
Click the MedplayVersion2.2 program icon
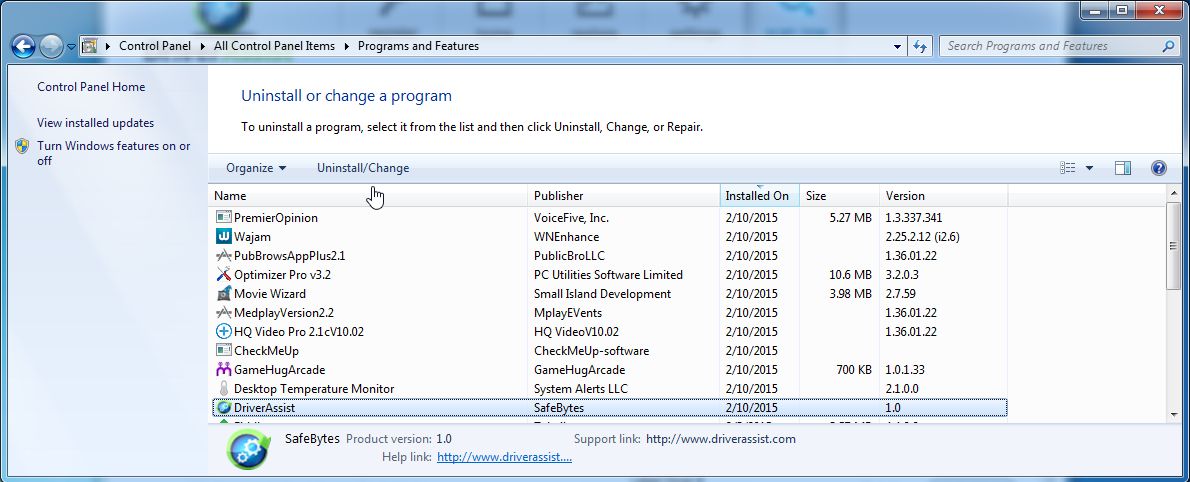click(223, 312)
